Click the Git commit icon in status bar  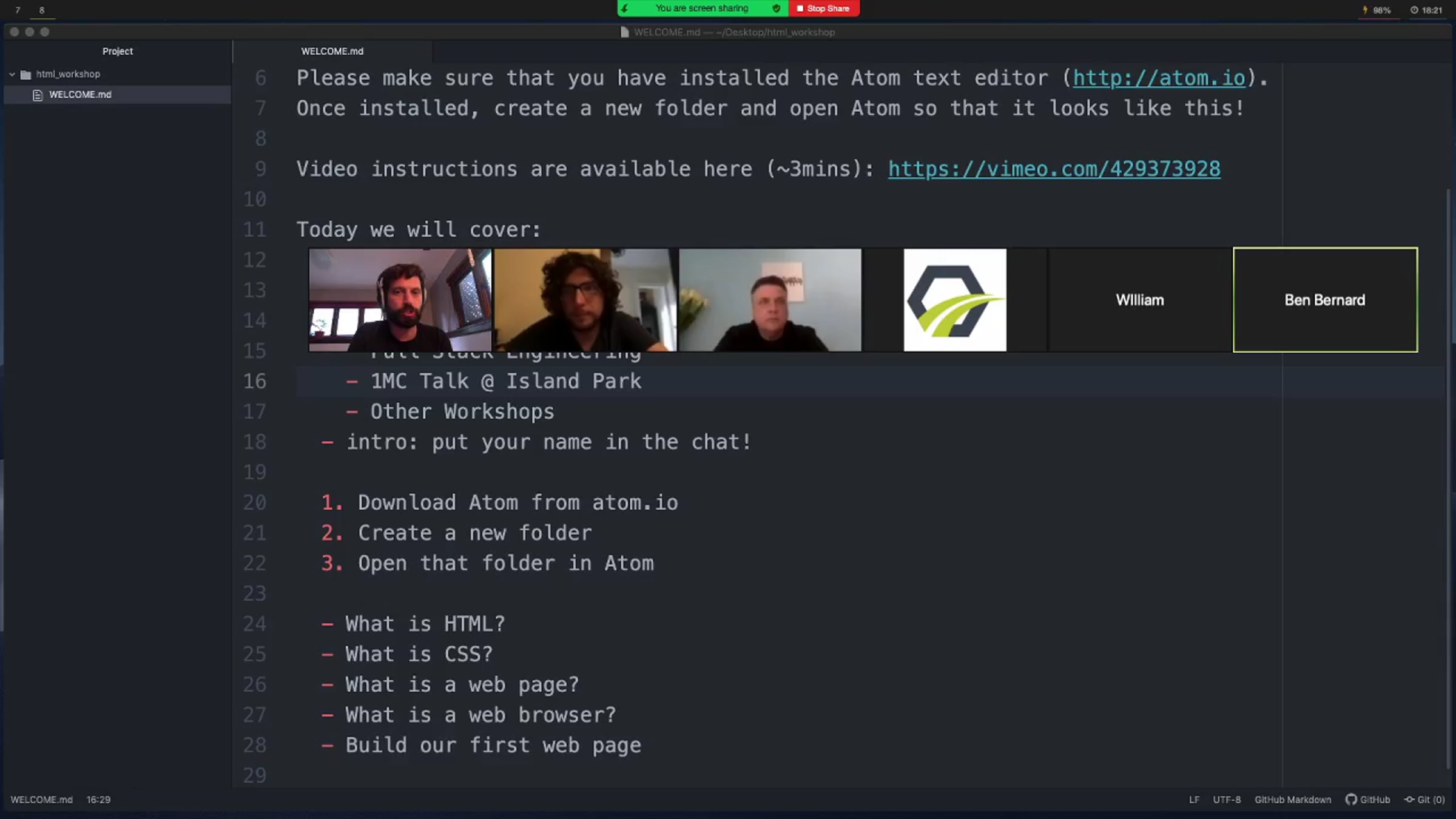(1409, 800)
